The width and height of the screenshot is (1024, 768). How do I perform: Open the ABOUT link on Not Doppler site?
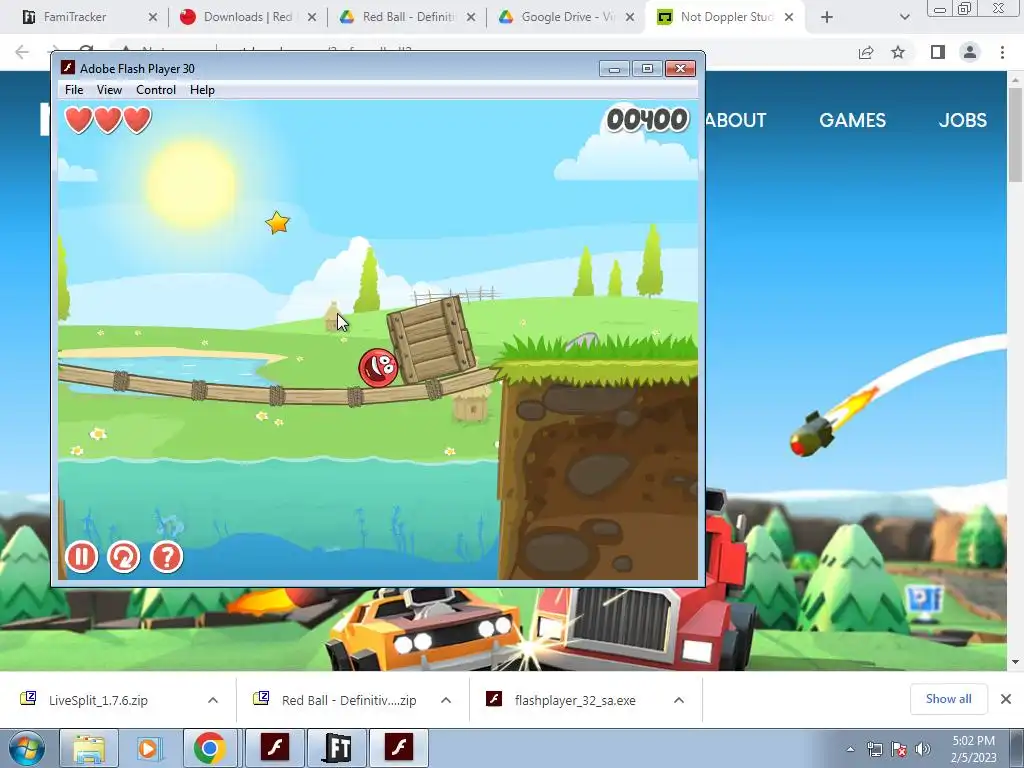point(735,120)
